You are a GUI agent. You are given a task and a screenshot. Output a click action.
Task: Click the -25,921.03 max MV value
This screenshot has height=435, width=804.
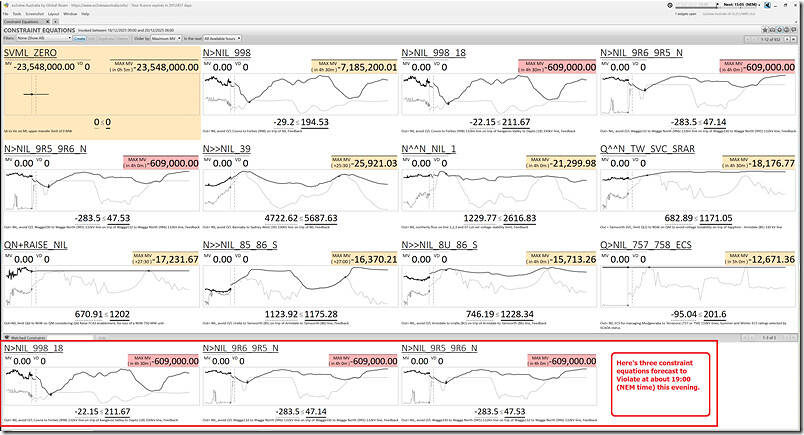(375, 163)
